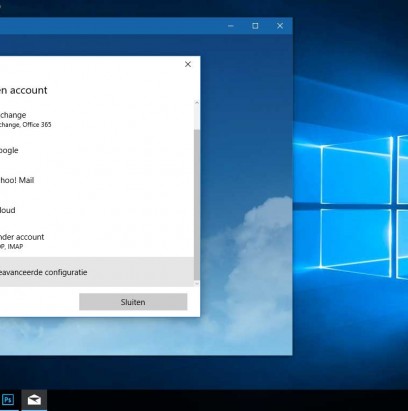Click scrollbar track above the thumb
Image resolution: width=408 pixels, height=411 pixels.
click(197, 118)
